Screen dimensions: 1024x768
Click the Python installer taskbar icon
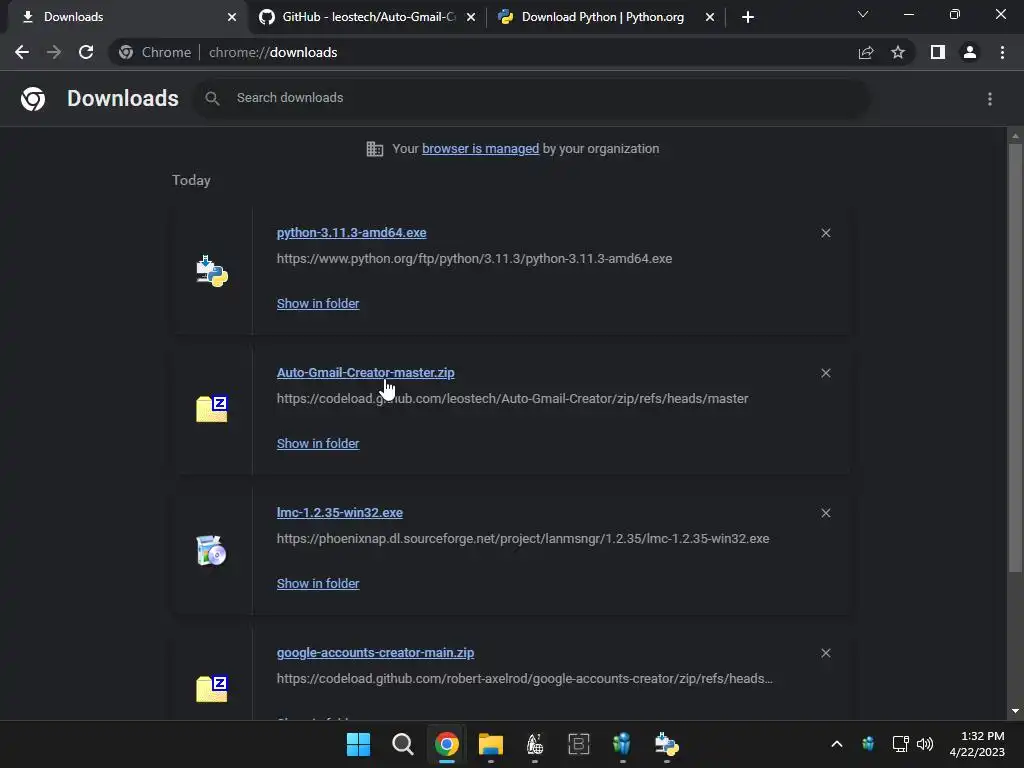tap(667, 744)
